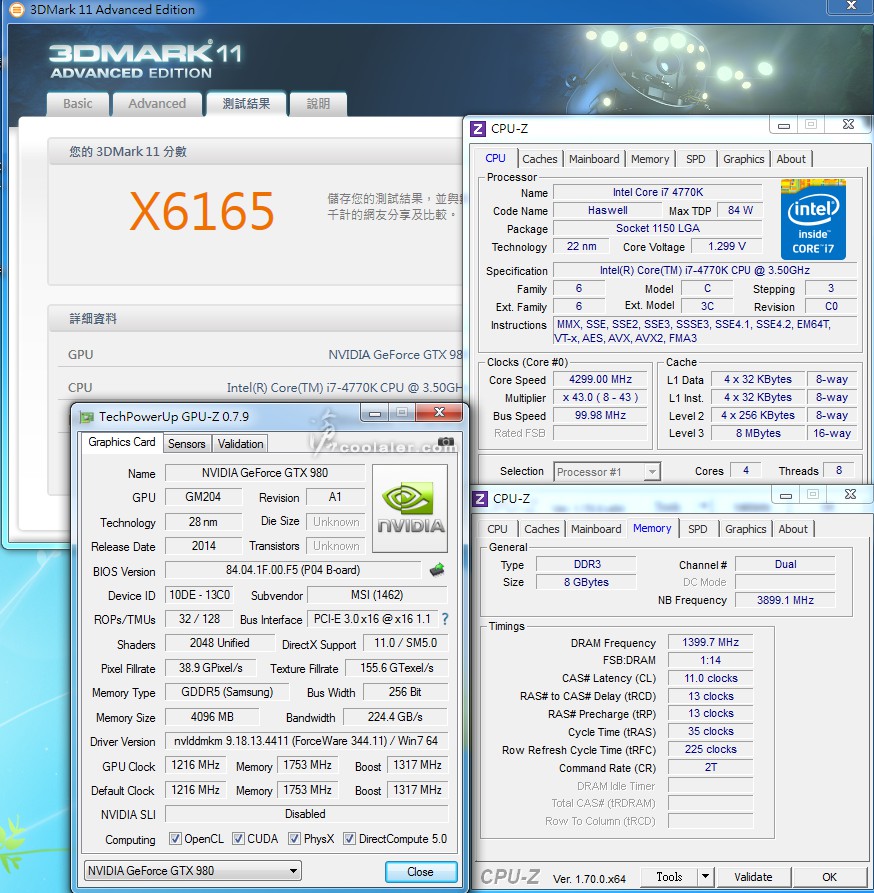The image size is (874, 893).
Task: Minimize the CPU-Z processor window
Action: click(783, 125)
